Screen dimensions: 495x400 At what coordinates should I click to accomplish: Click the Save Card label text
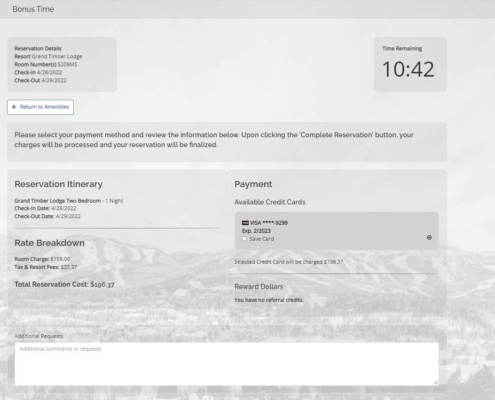pos(262,239)
